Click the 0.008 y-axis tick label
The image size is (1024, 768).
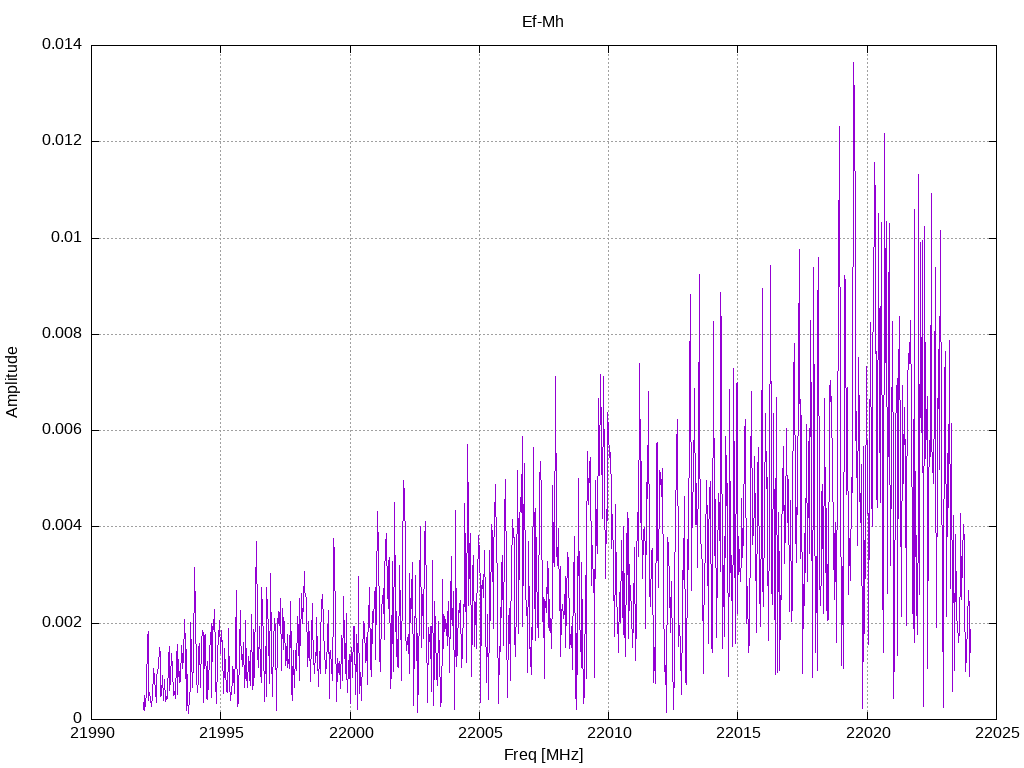point(62,334)
